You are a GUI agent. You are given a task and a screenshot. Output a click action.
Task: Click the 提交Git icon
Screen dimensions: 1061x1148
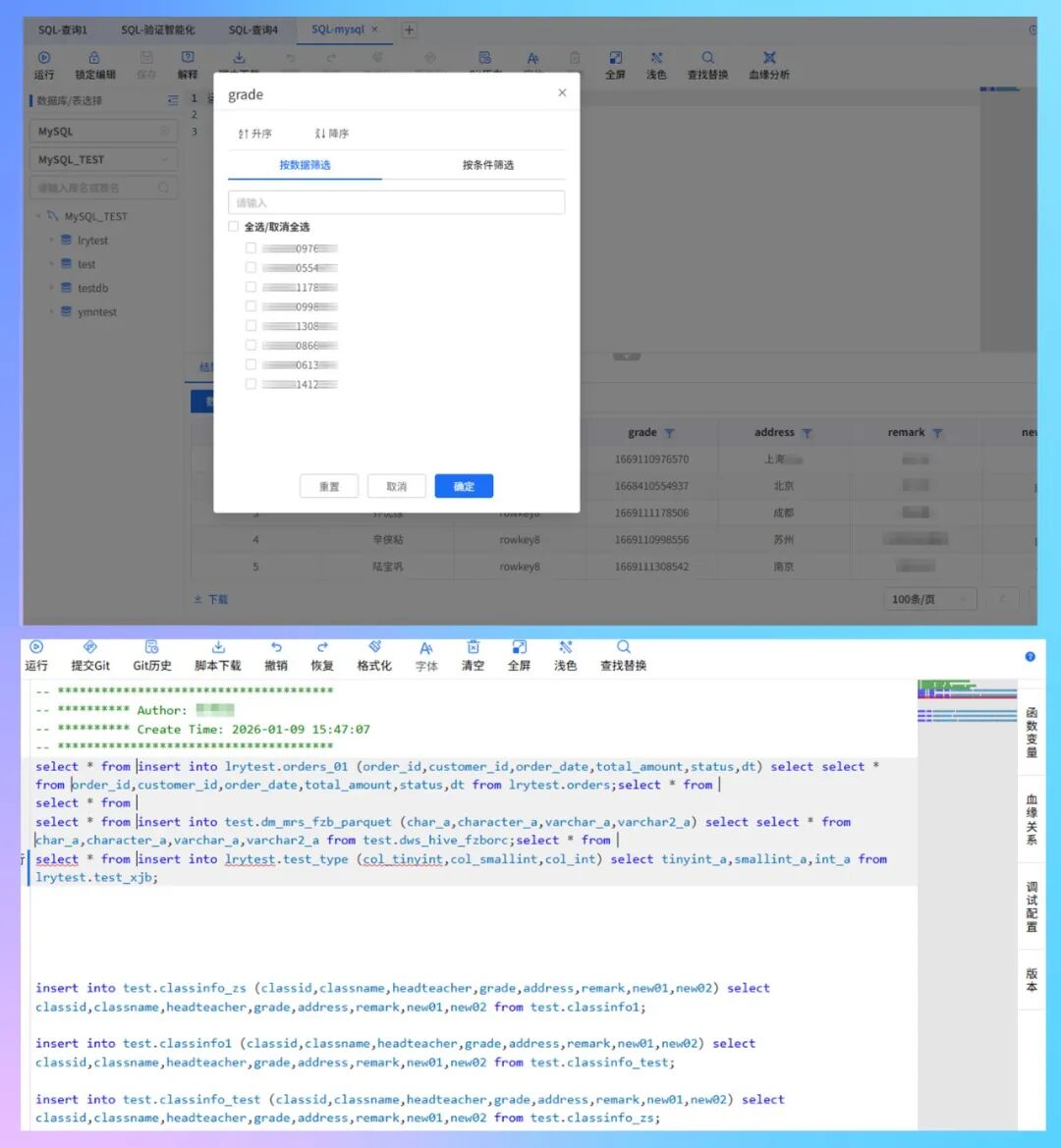coord(90,647)
